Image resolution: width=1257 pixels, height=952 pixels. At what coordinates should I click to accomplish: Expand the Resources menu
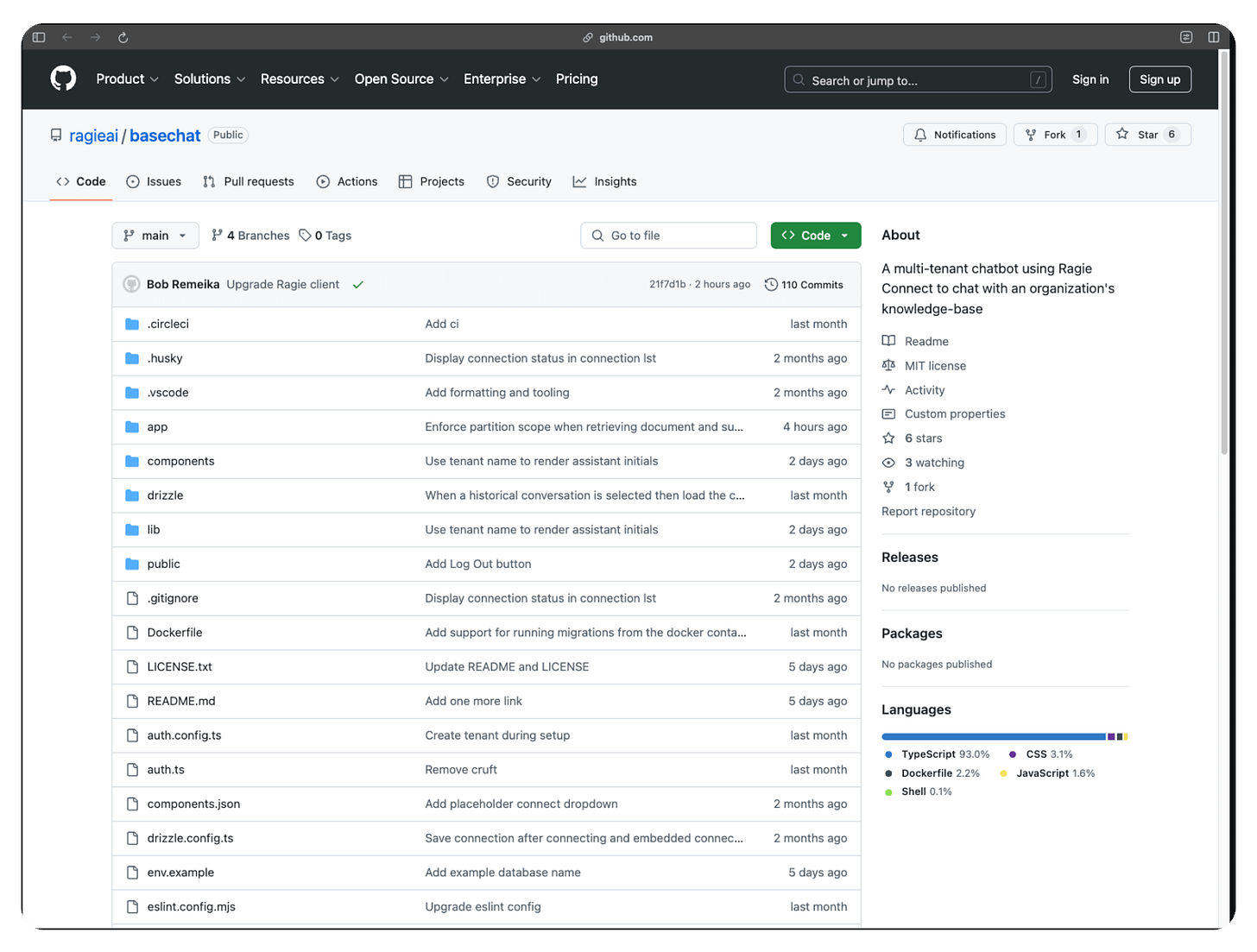point(300,79)
